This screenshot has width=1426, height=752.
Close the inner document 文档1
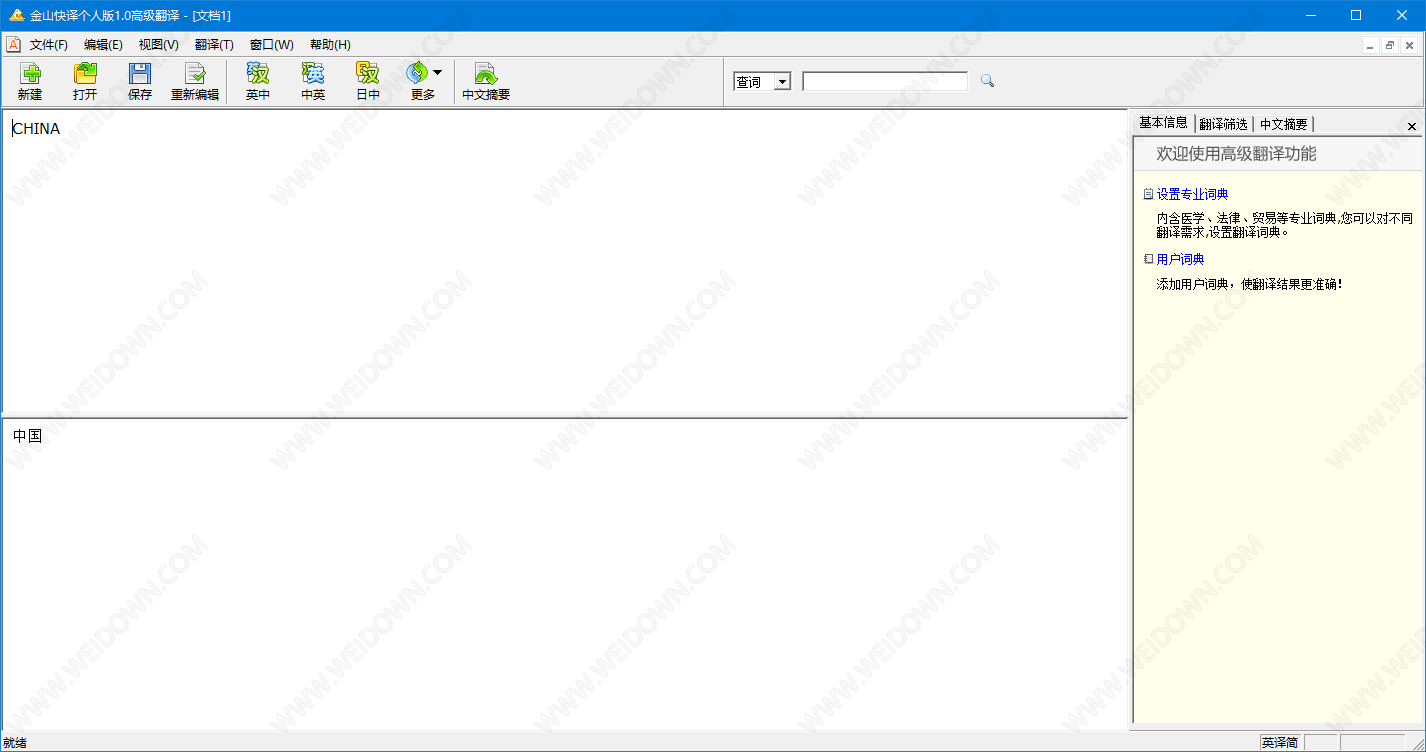point(1409,45)
